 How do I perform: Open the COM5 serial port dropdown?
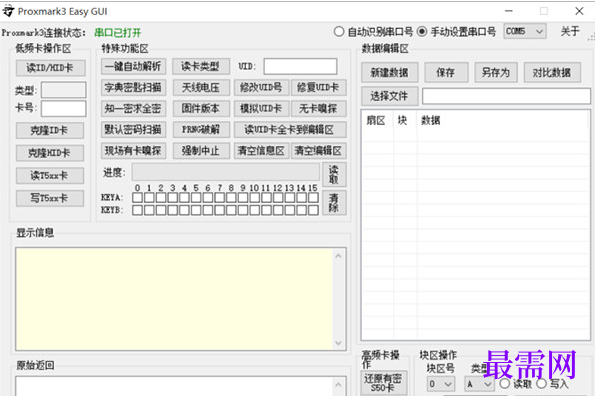coord(525,31)
